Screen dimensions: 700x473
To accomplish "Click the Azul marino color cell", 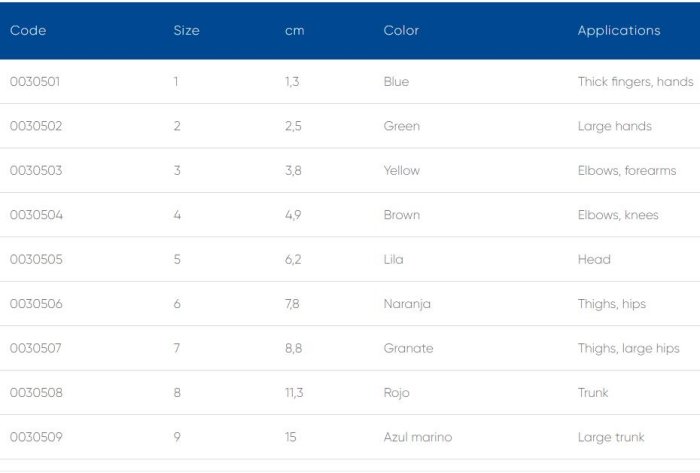I will (418, 437).
